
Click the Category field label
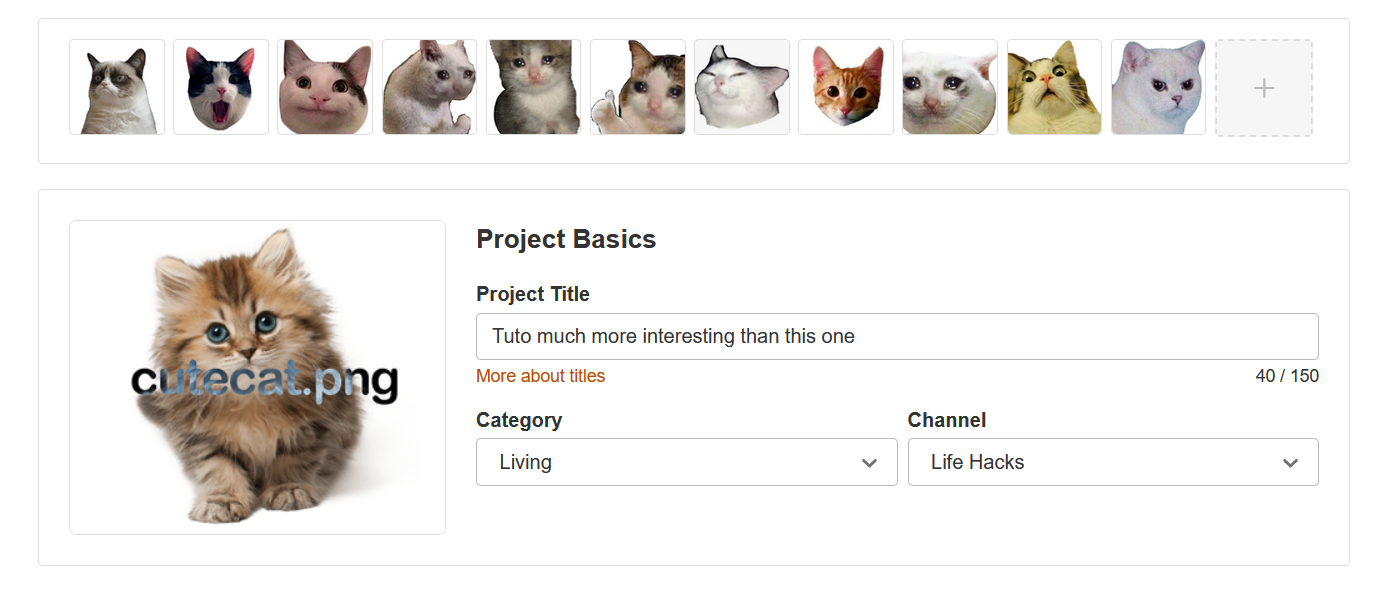[x=519, y=420]
